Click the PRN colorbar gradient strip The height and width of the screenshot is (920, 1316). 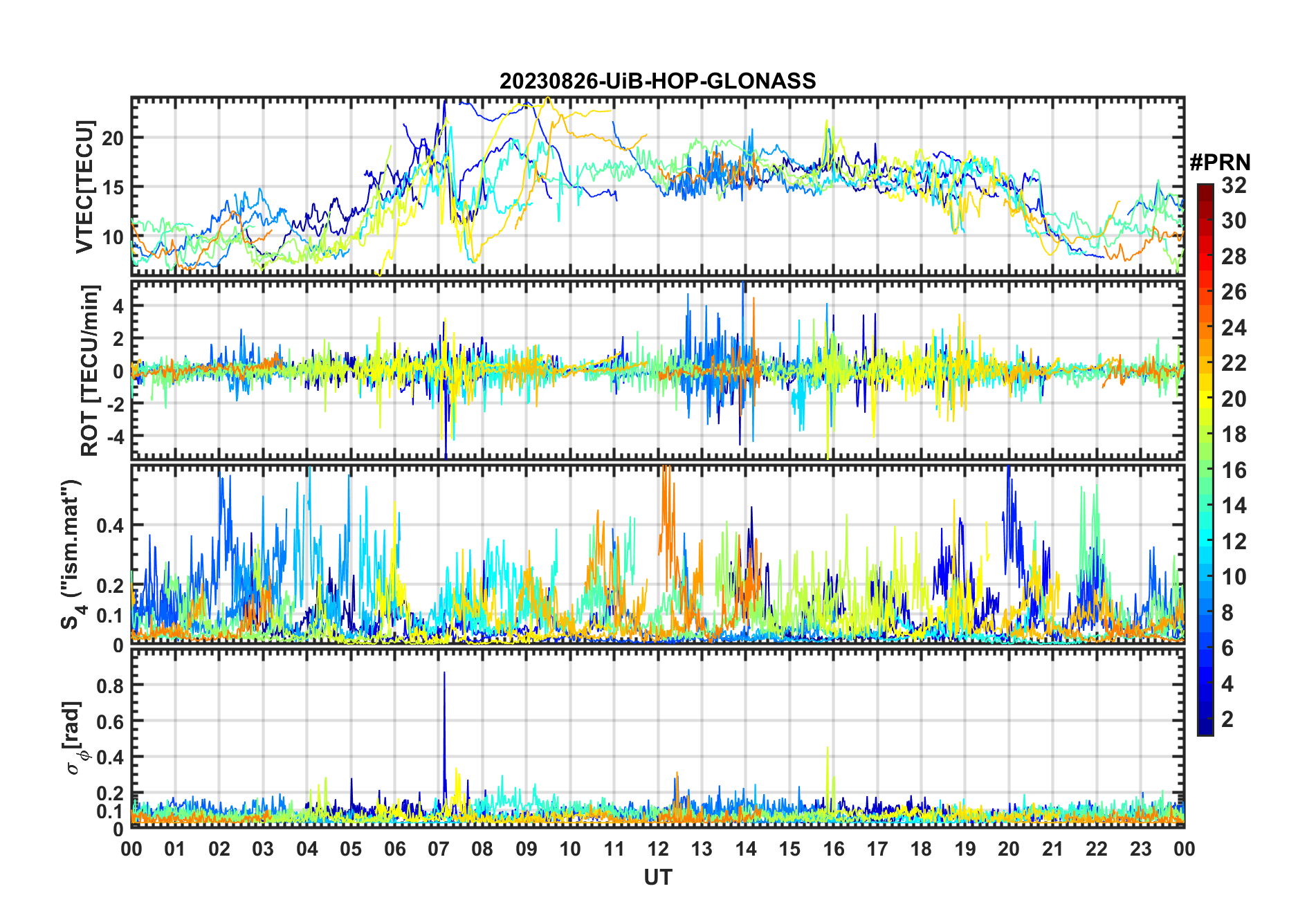pyautogui.click(x=1205, y=459)
